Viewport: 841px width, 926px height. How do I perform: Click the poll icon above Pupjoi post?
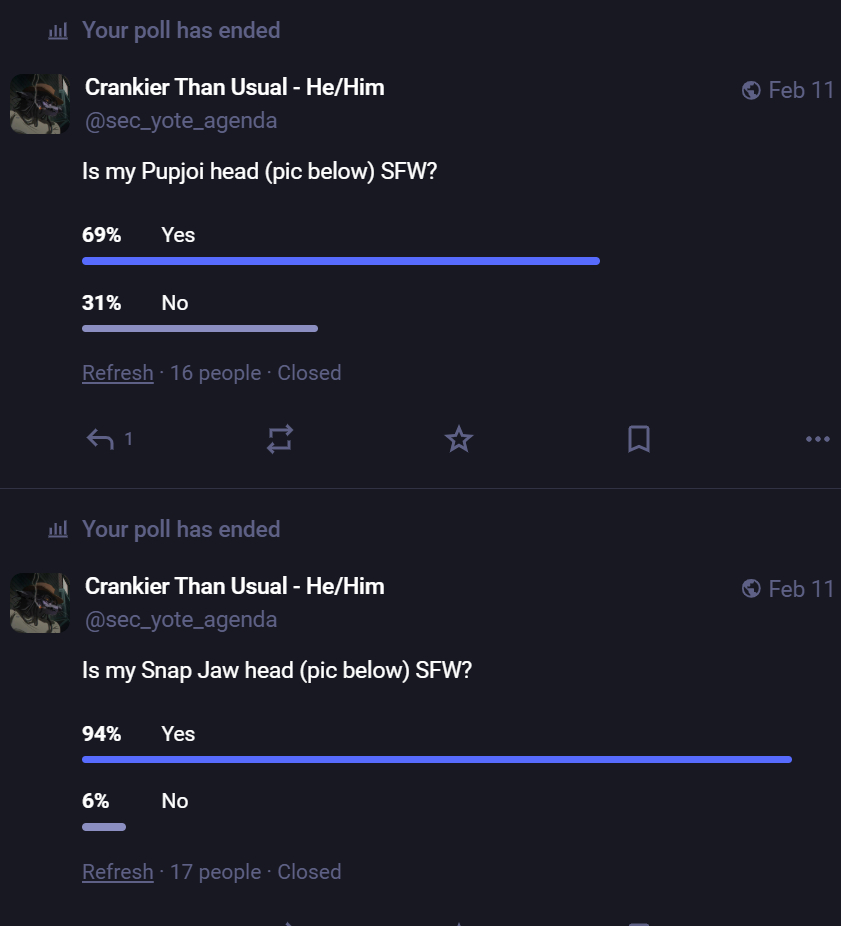click(x=58, y=31)
